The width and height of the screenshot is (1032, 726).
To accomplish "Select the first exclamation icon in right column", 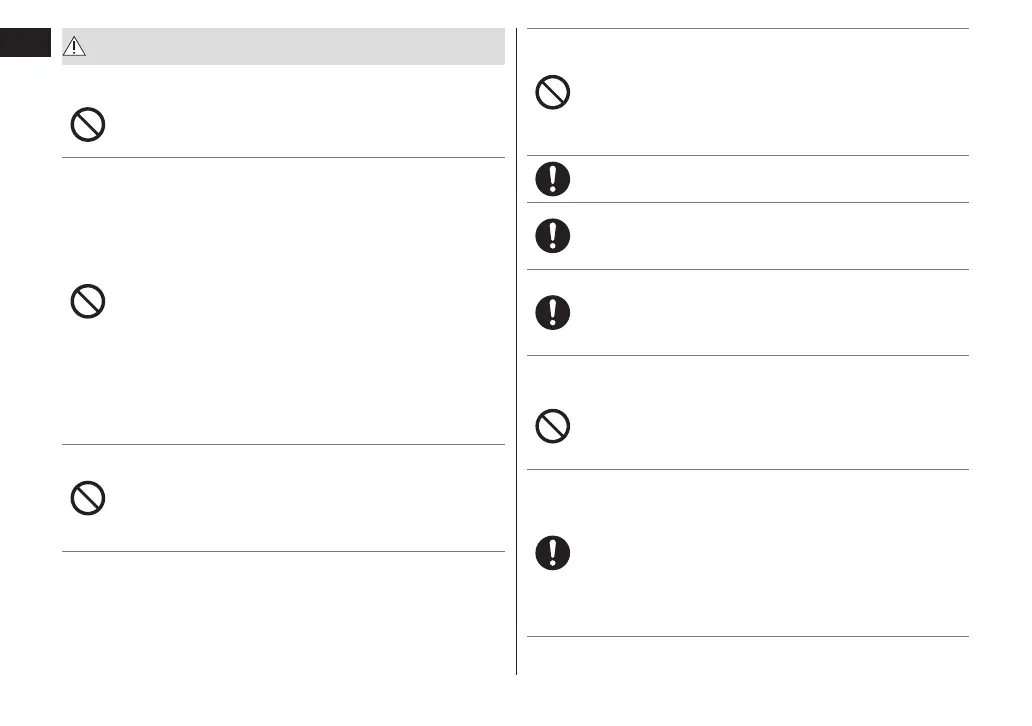I will 553,179.
